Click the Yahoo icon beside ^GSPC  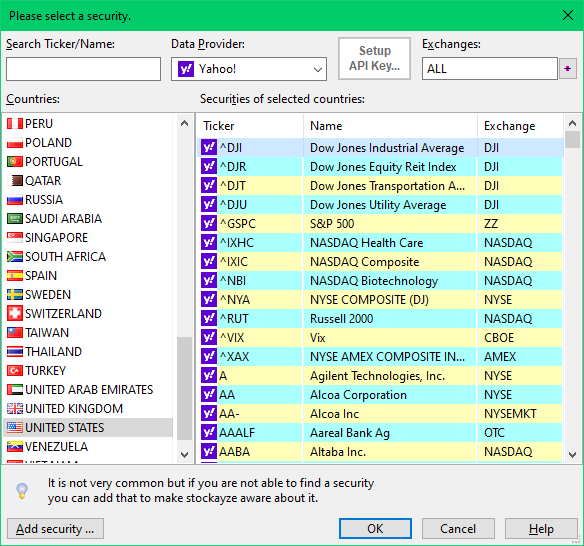209,224
